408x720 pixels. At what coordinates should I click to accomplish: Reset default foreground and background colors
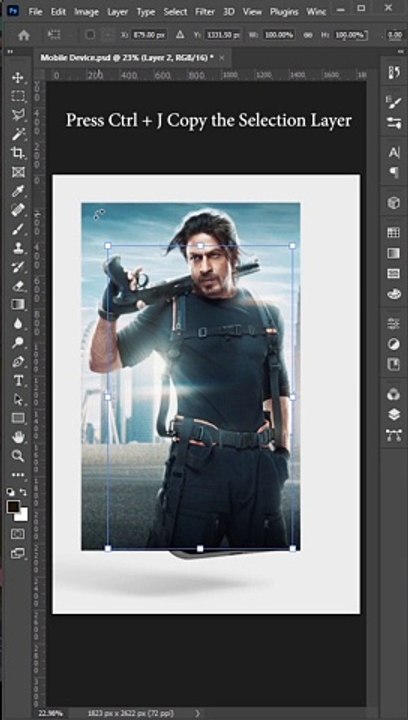click(x=10, y=491)
